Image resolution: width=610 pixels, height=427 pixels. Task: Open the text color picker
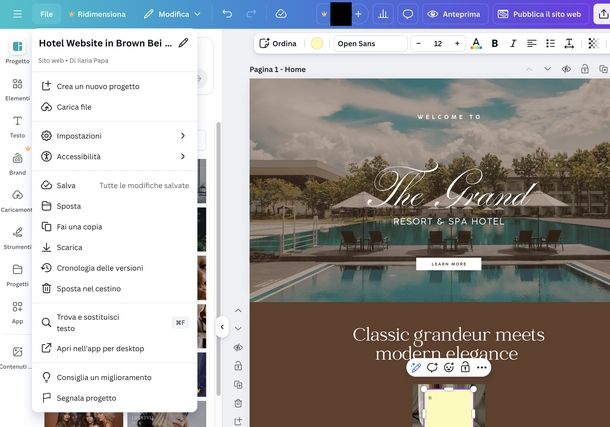(x=476, y=44)
